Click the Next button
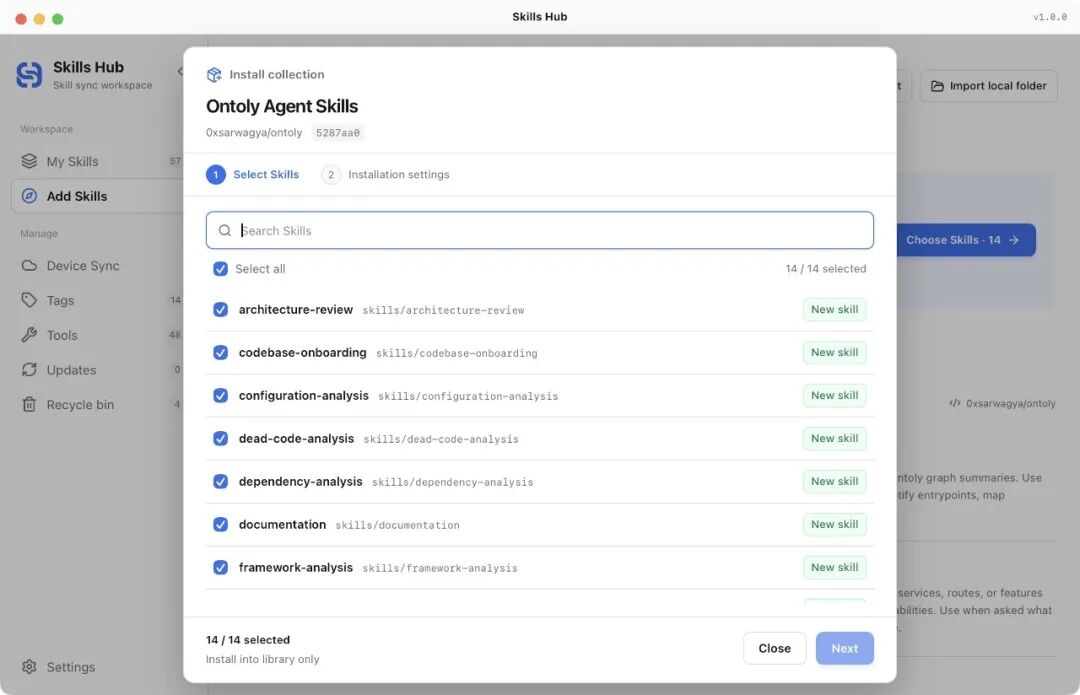 point(844,648)
